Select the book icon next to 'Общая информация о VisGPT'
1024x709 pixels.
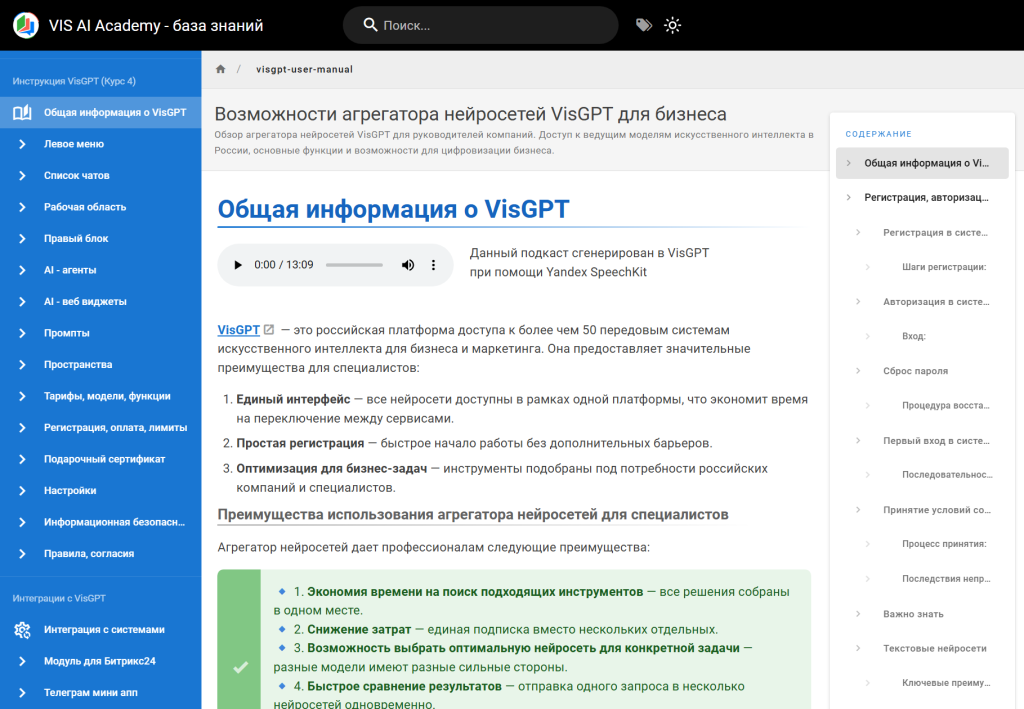pyautogui.click(x=21, y=112)
